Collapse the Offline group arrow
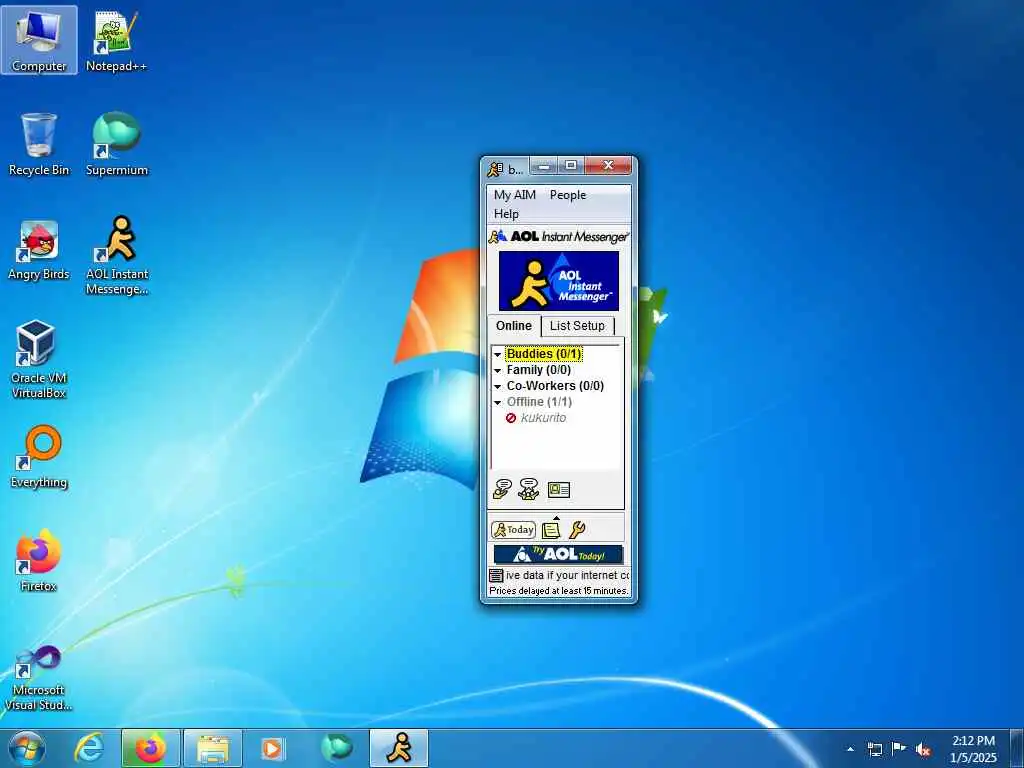The height and width of the screenshot is (768, 1024). pyautogui.click(x=498, y=402)
